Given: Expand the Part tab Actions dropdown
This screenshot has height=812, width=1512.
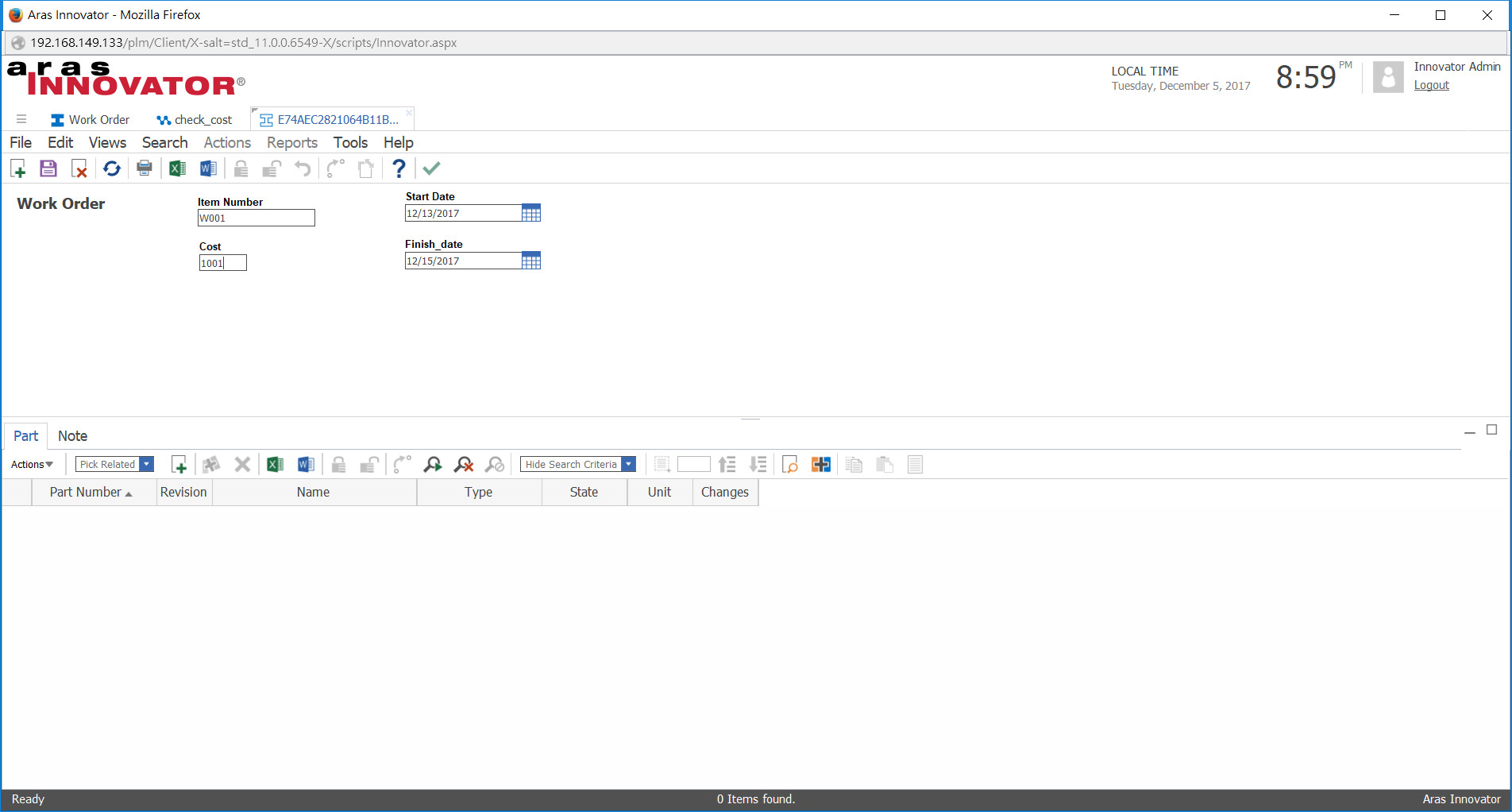Looking at the screenshot, I should [32, 465].
